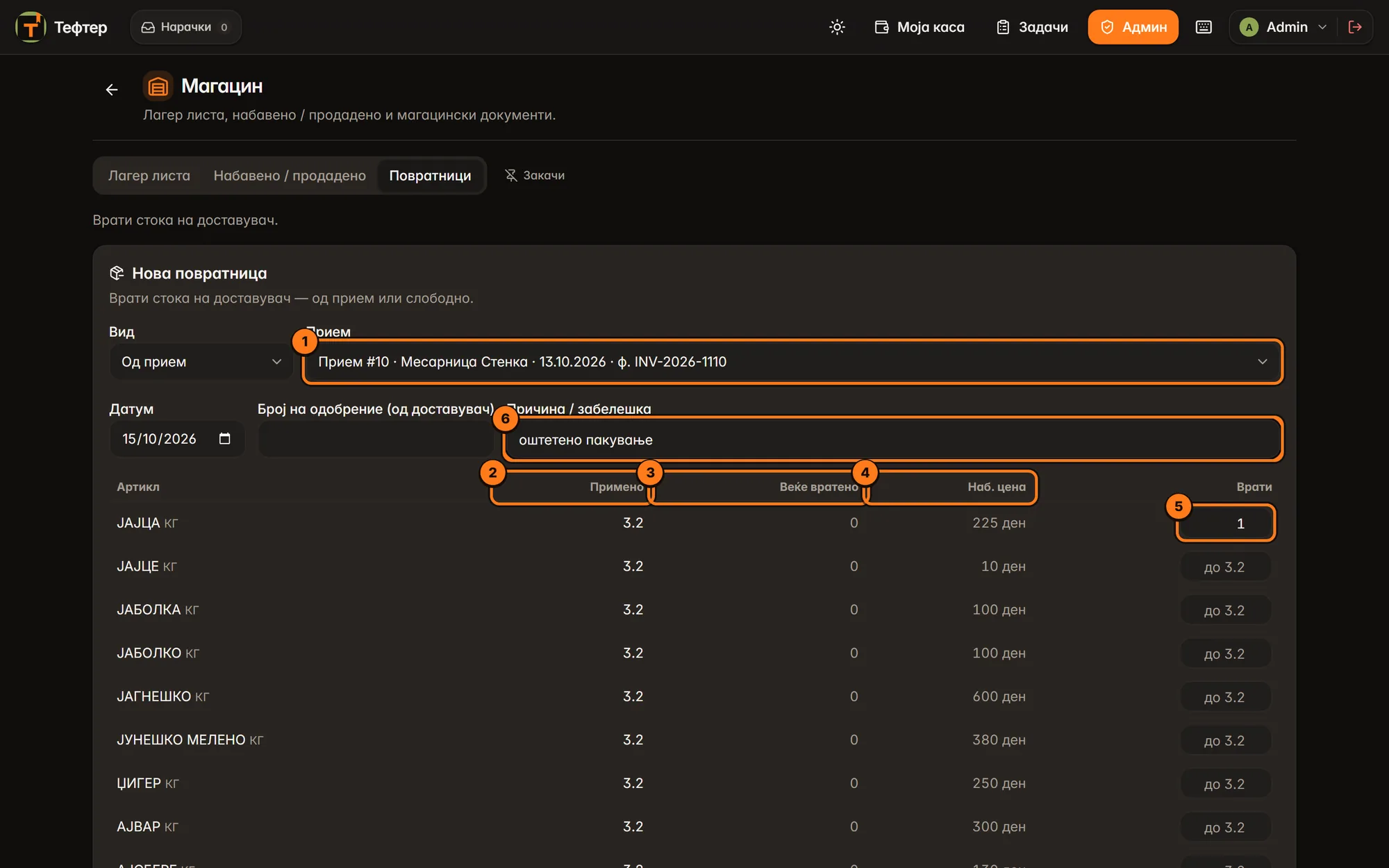Click the 225 ден price cell
Viewport: 1389px width, 868px height.
[x=999, y=522]
